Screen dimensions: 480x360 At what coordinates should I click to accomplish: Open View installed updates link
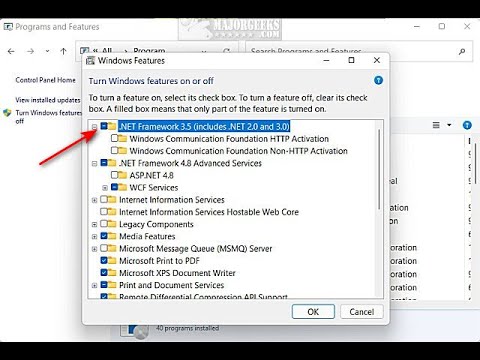click(x=48, y=100)
